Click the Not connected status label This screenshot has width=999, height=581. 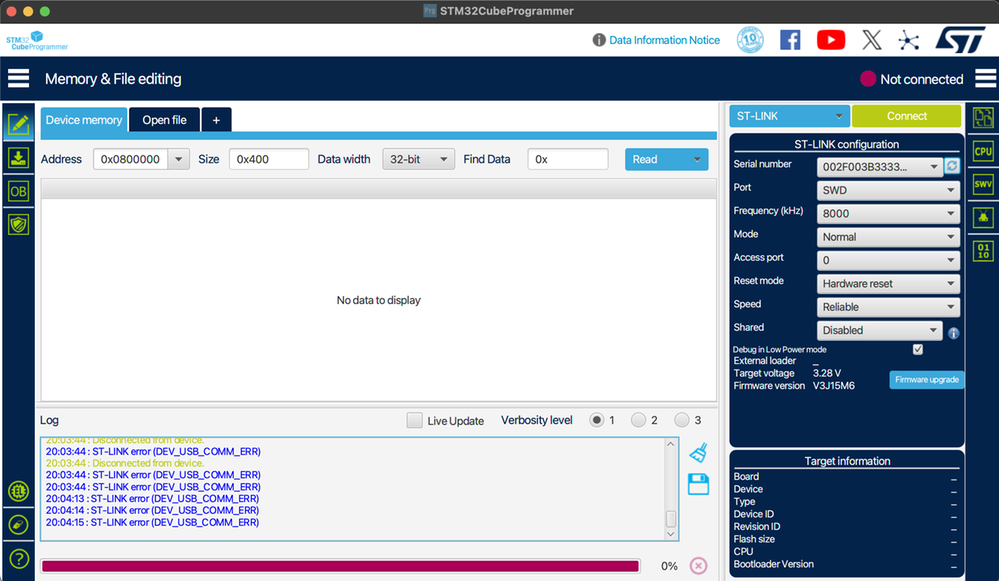tap(921, 79)
